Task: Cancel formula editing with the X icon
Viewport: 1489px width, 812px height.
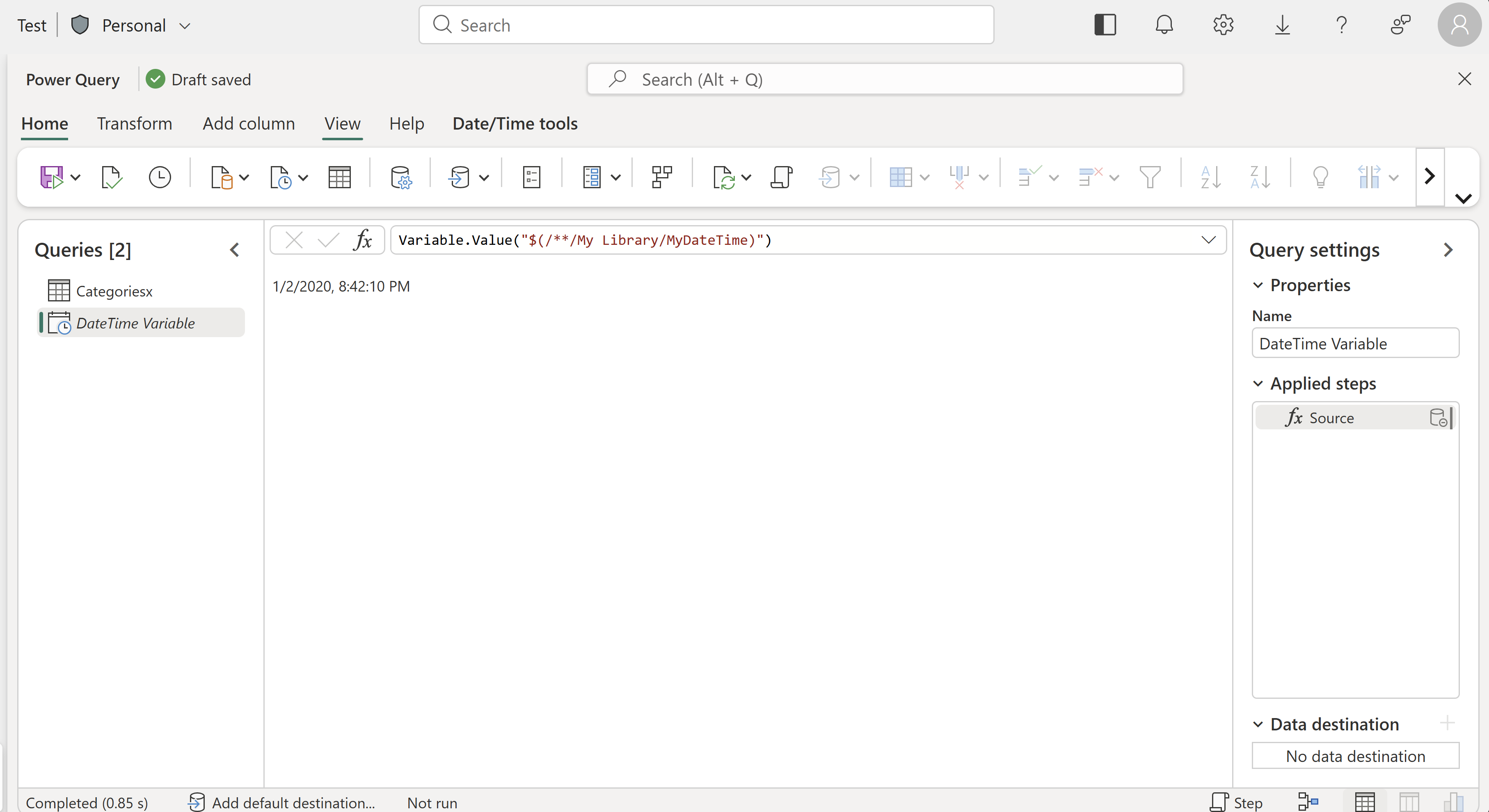Action: pyautogui.click(x=294, y=240)
